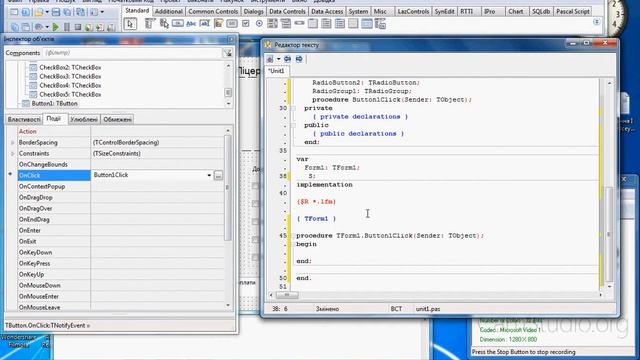Pick the TRadioGroup component icon
This screenshot has height=360, width=640.
point(326,24)
